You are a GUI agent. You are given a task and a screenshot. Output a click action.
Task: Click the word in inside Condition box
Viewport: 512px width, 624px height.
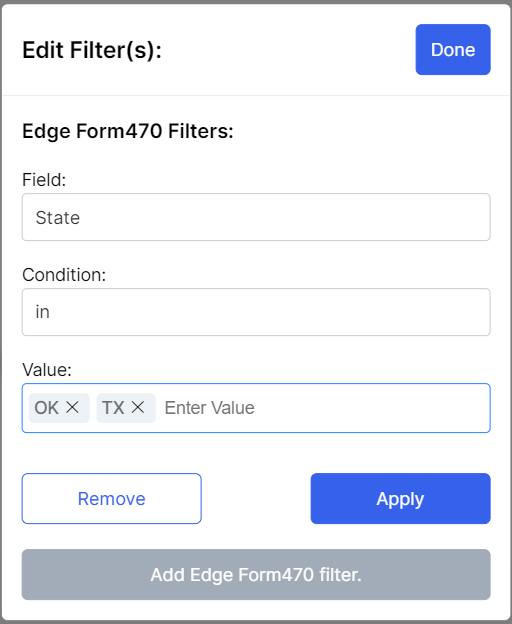click(43, 312)
